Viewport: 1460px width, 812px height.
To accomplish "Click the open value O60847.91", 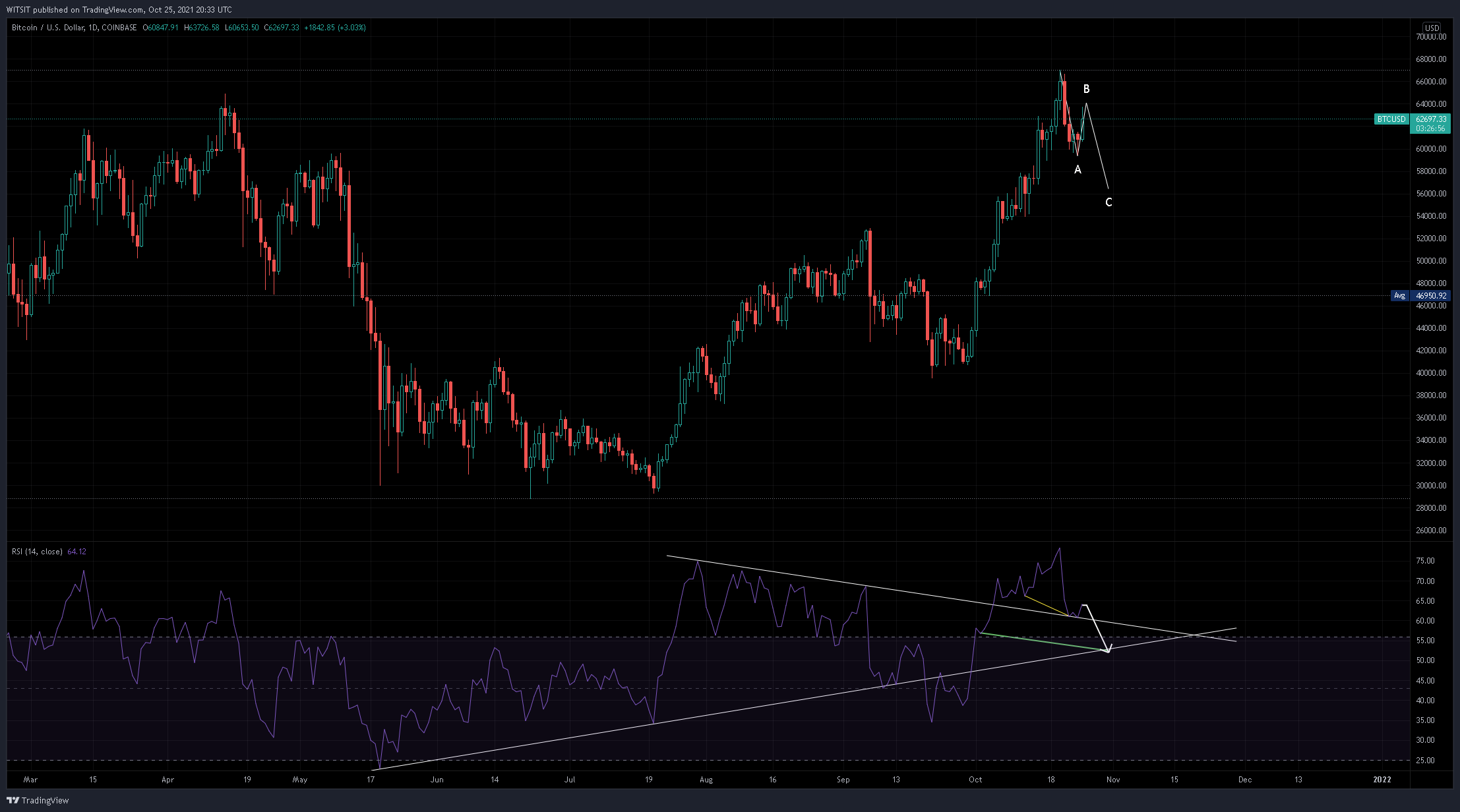I will (x=160, y=28).
